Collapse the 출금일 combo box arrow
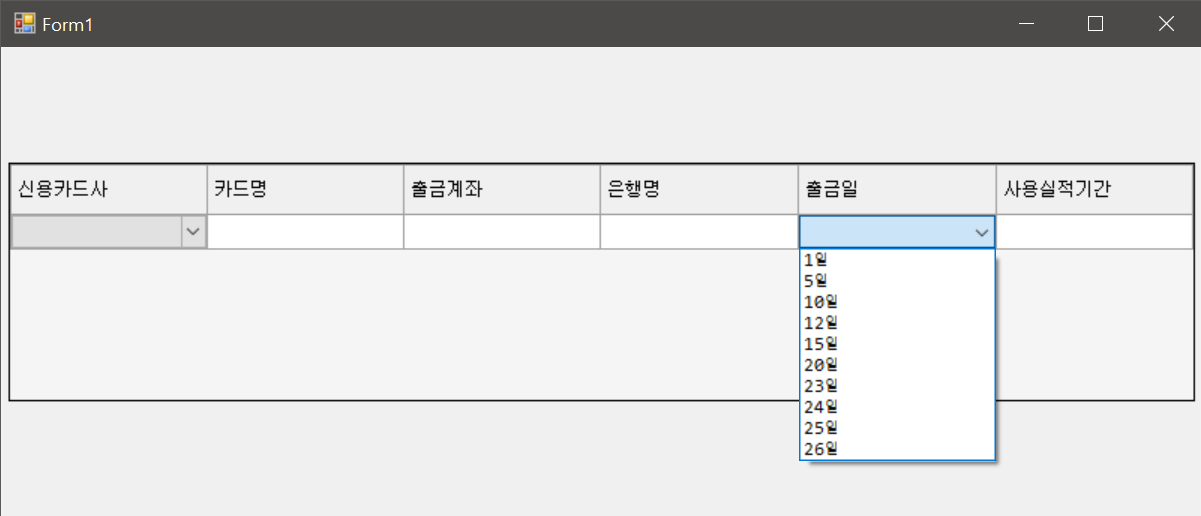The image size is (1201, 516). (982, 232)
